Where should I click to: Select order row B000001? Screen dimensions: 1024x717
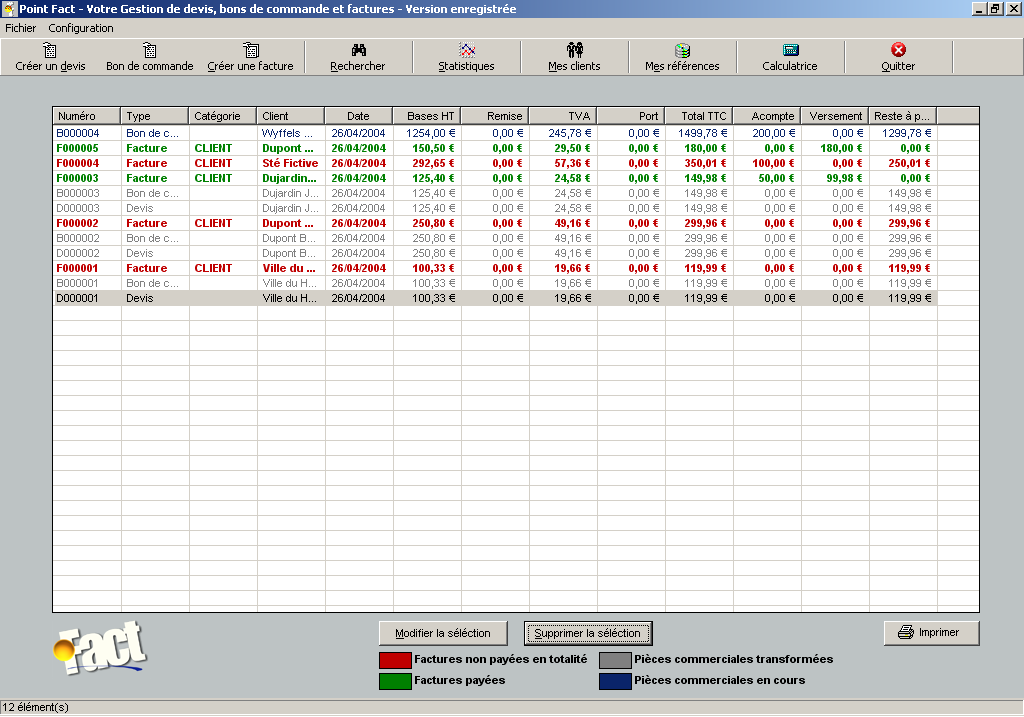click(495, 283)
